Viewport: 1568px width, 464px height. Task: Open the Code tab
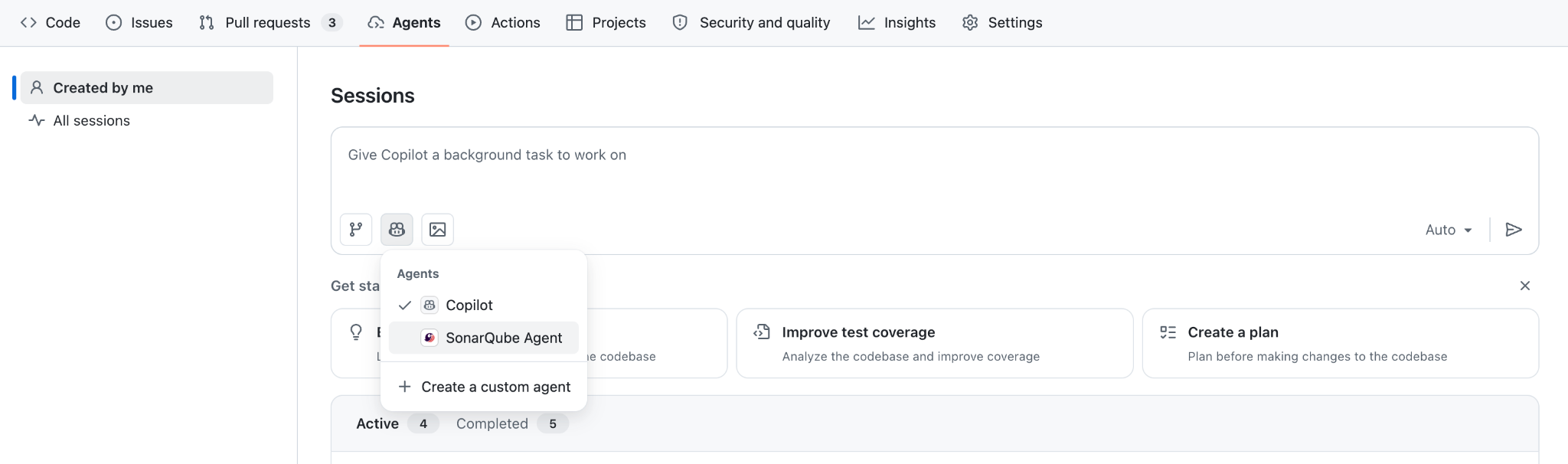point(51,22)
